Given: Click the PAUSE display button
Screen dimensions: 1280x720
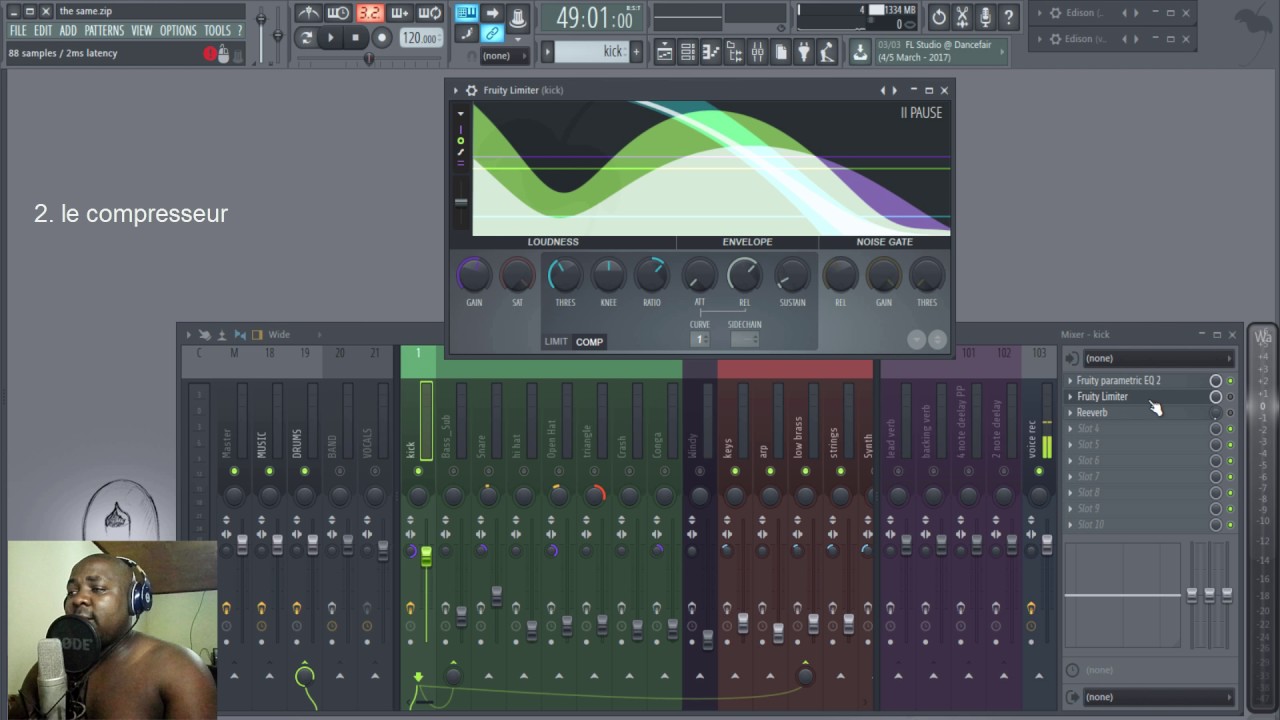Looking at the screenshot, I should point(921,113).
